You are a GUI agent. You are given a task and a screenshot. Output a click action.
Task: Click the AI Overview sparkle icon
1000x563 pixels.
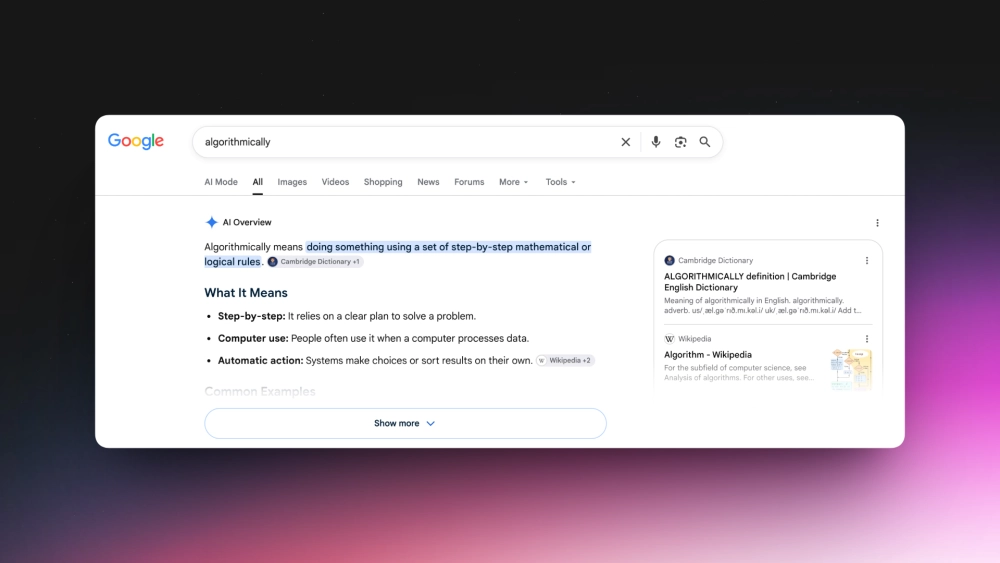(x=211, y=222)
